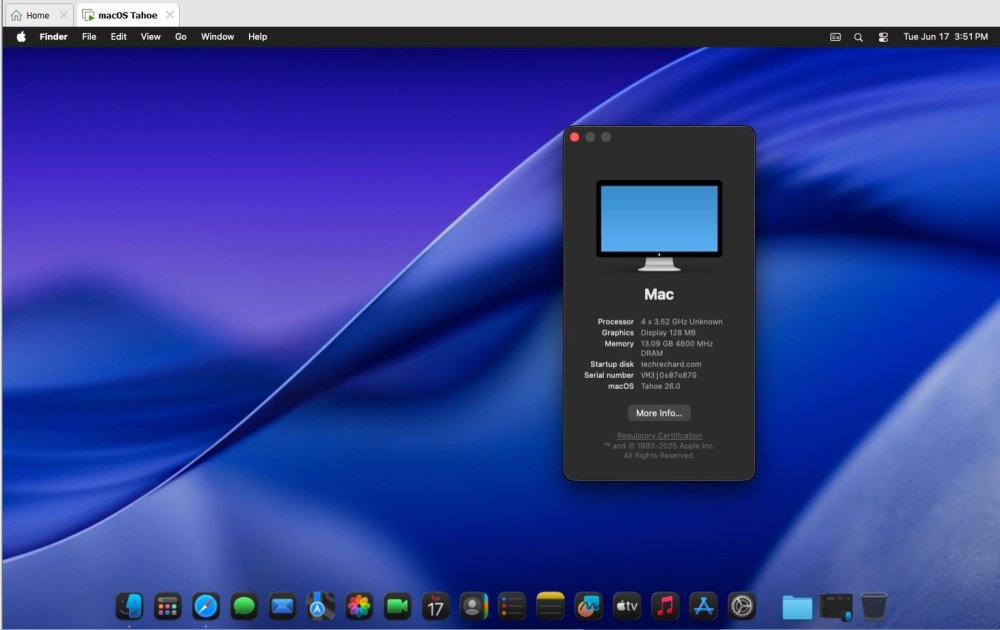Click the More Info... button
This screenshot has width=1000, height=630.
pos(659,413)
